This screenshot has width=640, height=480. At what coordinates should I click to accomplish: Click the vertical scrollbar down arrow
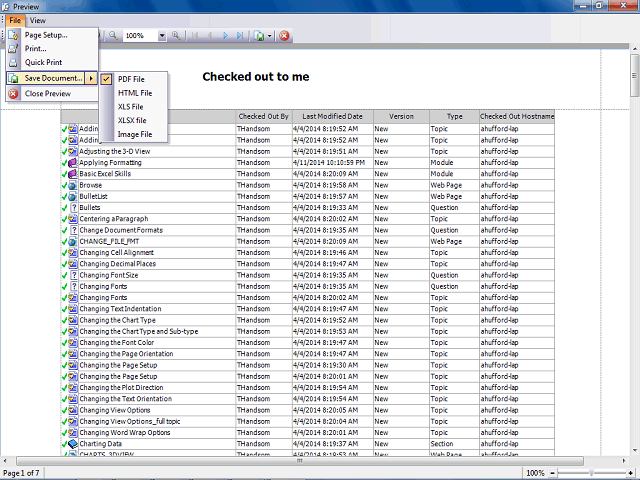coord(635,451)
